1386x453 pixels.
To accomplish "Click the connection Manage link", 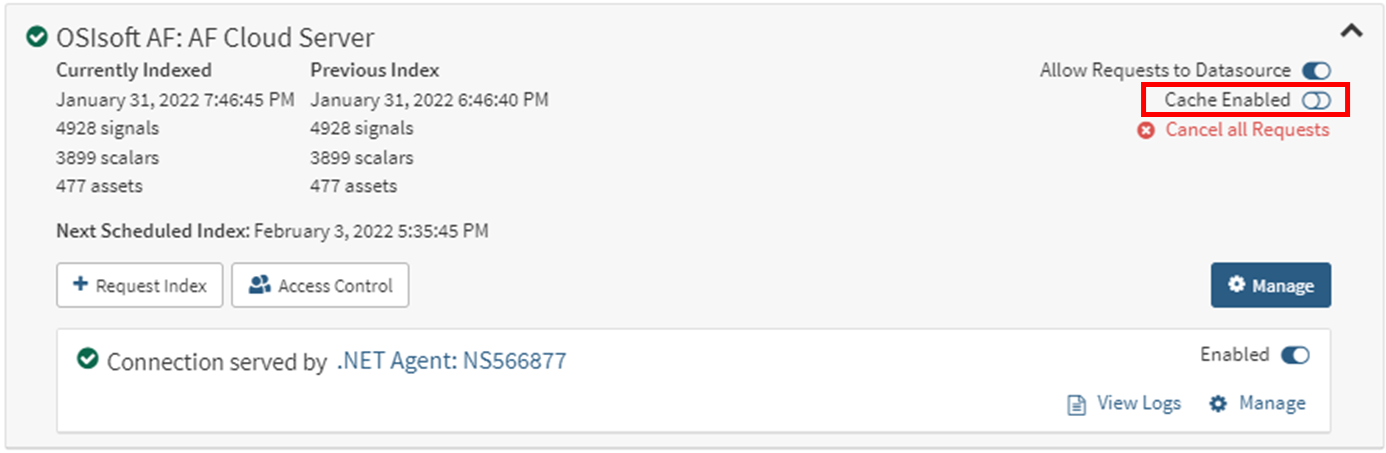I will pos(1272,403).
